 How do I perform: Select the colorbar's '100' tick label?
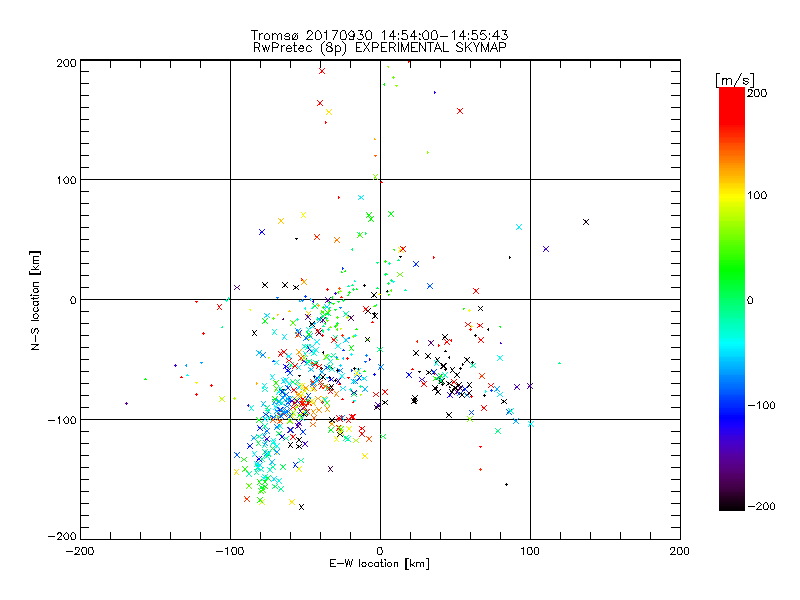click(x=757, y=195)
